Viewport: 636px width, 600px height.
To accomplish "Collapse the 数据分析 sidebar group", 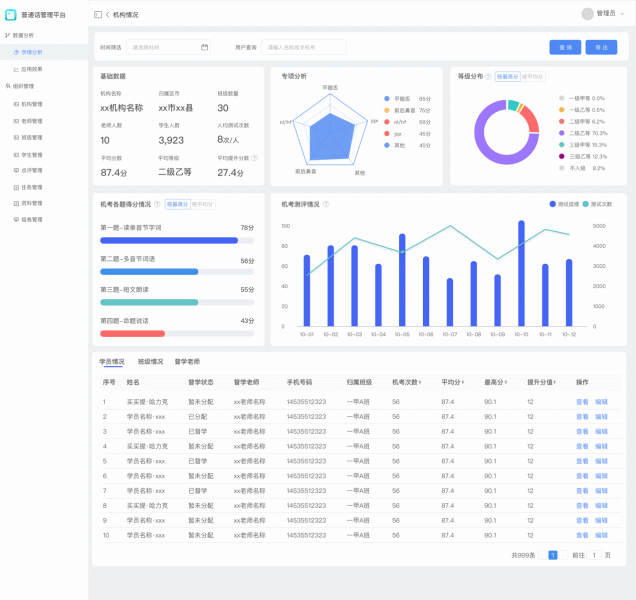I will (24, 35).
